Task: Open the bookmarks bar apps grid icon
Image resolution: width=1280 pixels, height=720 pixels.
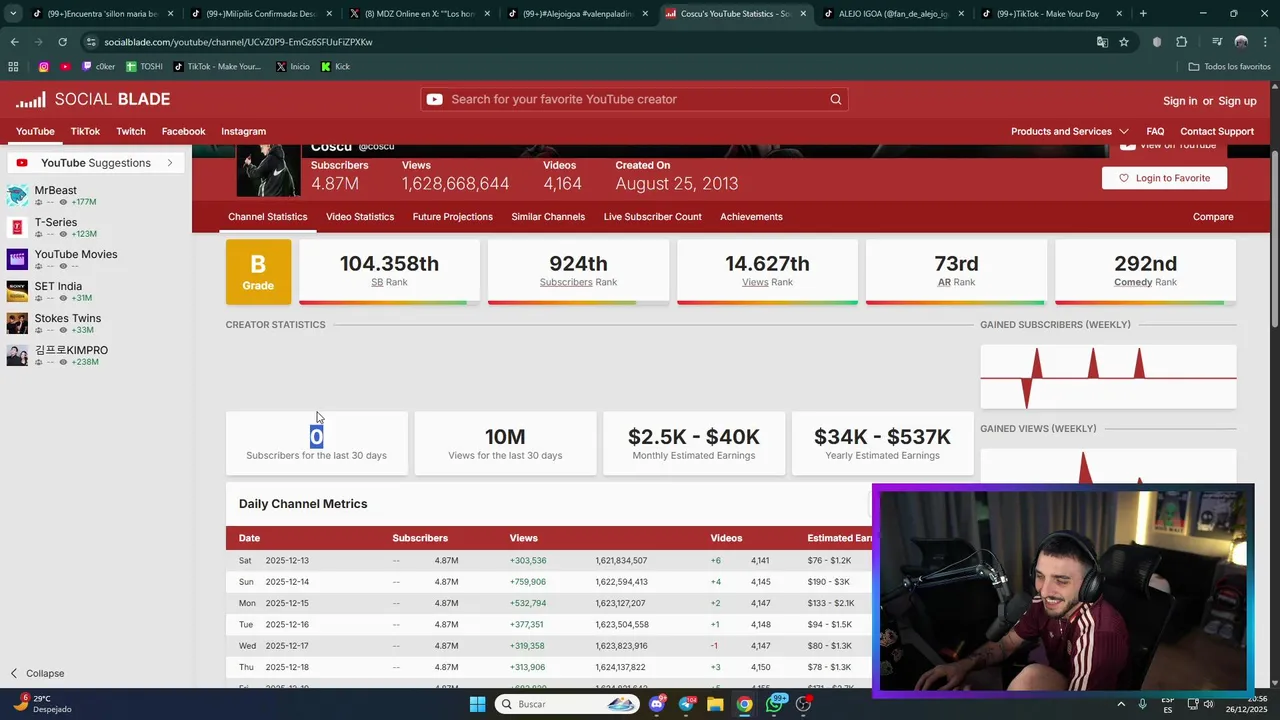Action: pyautogui.click(x=13, y=67)
